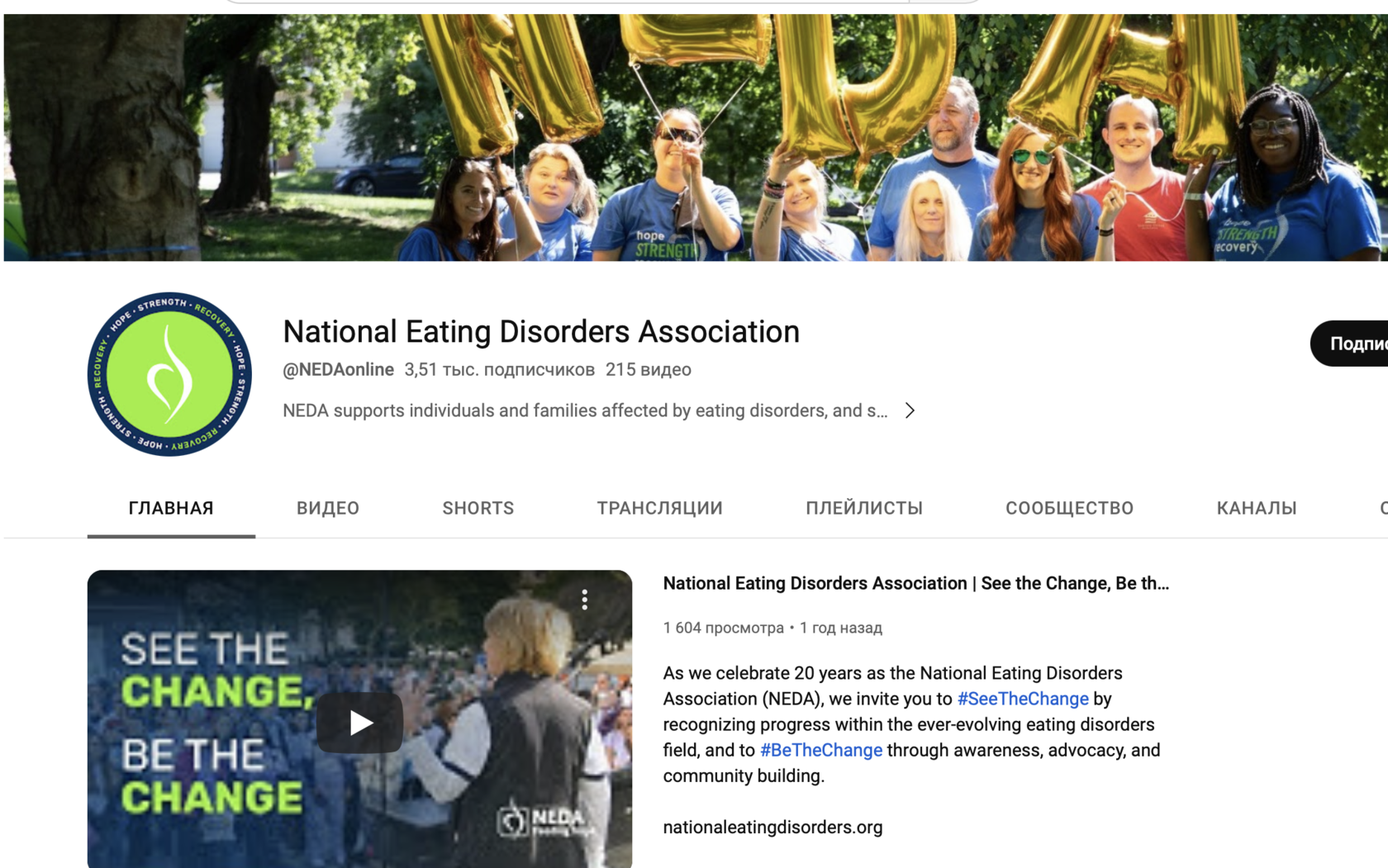Open the СООБЩЕСТВО tab
Image resolution: width=1388 pixels, height=868 pixels.
[x=1069, y=508]
